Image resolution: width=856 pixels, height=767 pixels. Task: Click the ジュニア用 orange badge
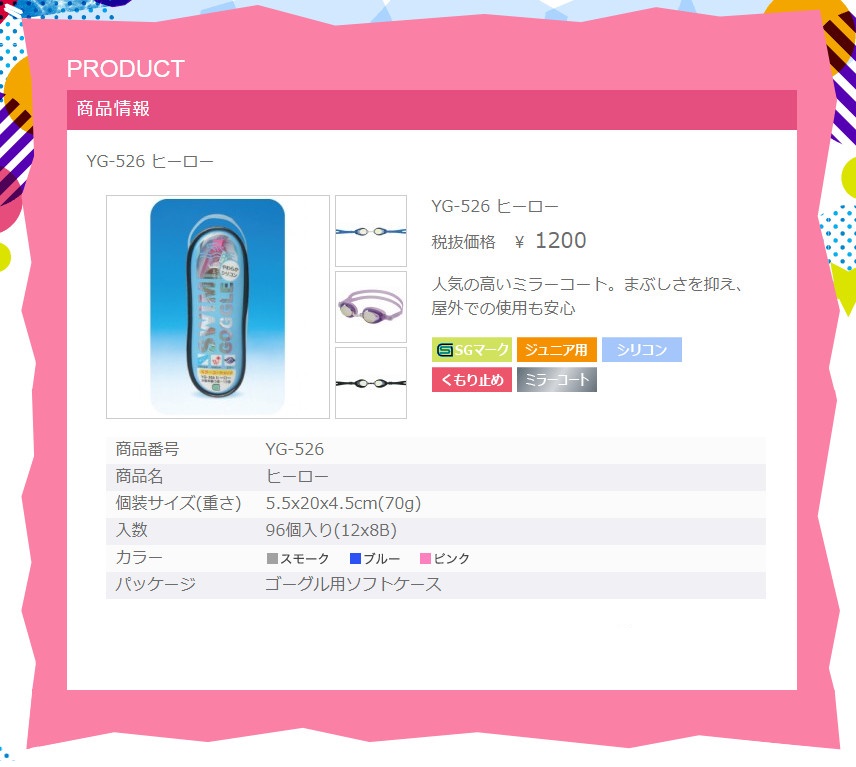[x=556, y=349]
